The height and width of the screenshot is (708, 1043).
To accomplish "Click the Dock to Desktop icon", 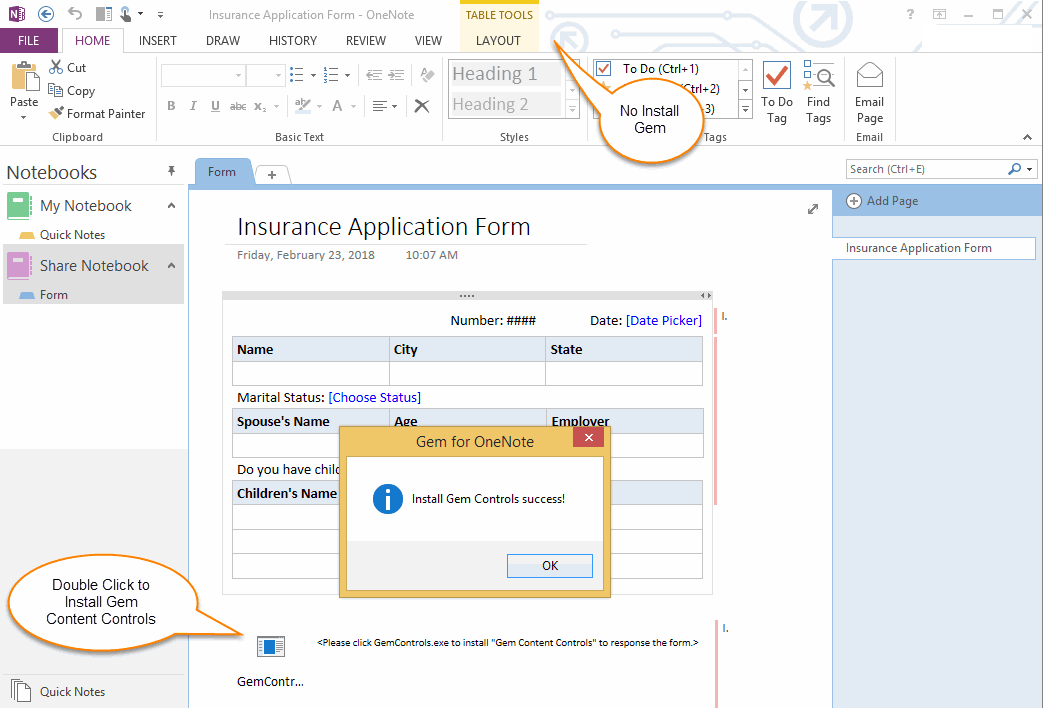I will [104, 14].
